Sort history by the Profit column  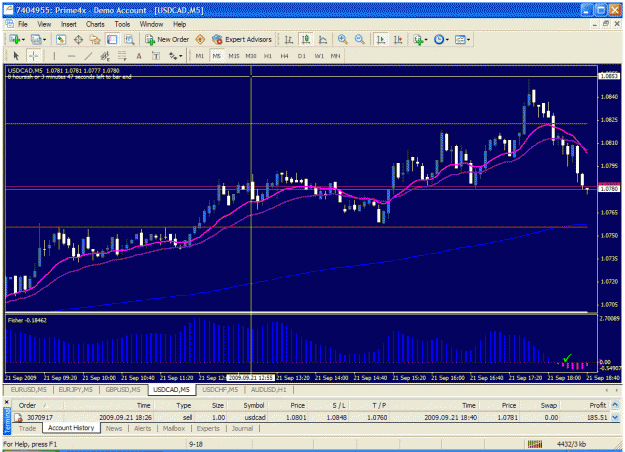click(x=584, y=405)
